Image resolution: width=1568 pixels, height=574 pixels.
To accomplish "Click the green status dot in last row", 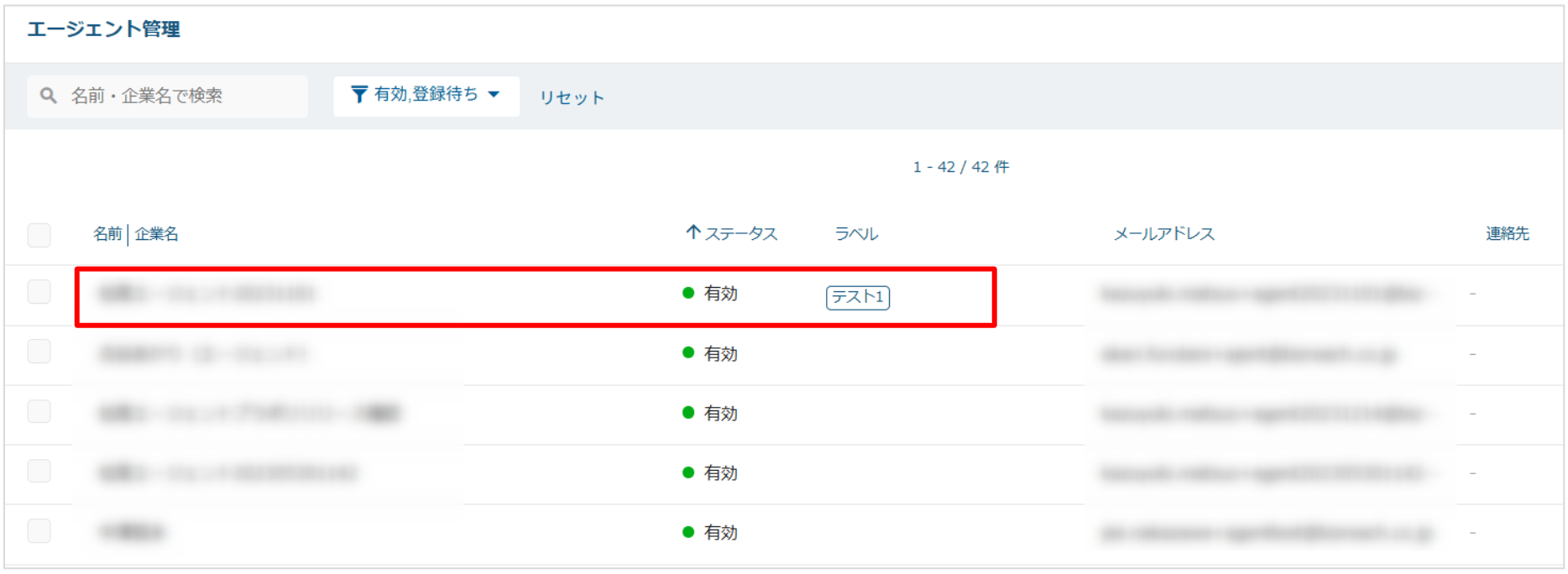I will tap(688, 532).
